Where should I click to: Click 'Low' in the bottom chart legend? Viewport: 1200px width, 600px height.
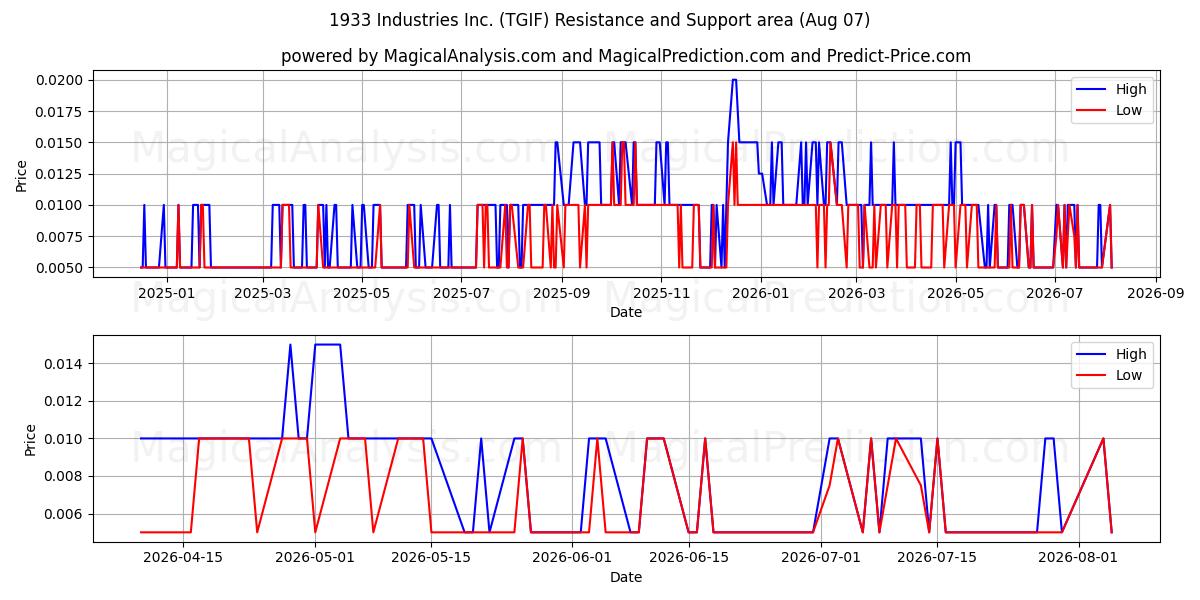click(1129, 375)
